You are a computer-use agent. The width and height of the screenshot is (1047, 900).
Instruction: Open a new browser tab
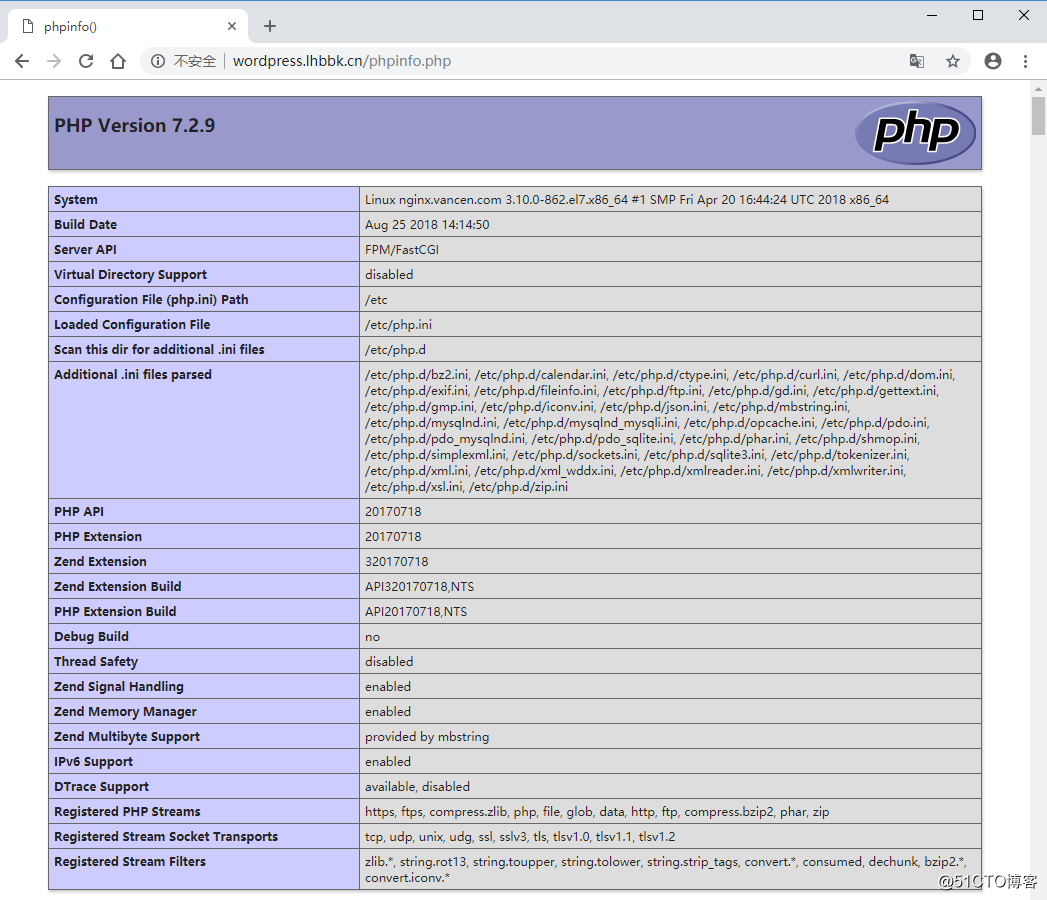(x=270, y=26)
